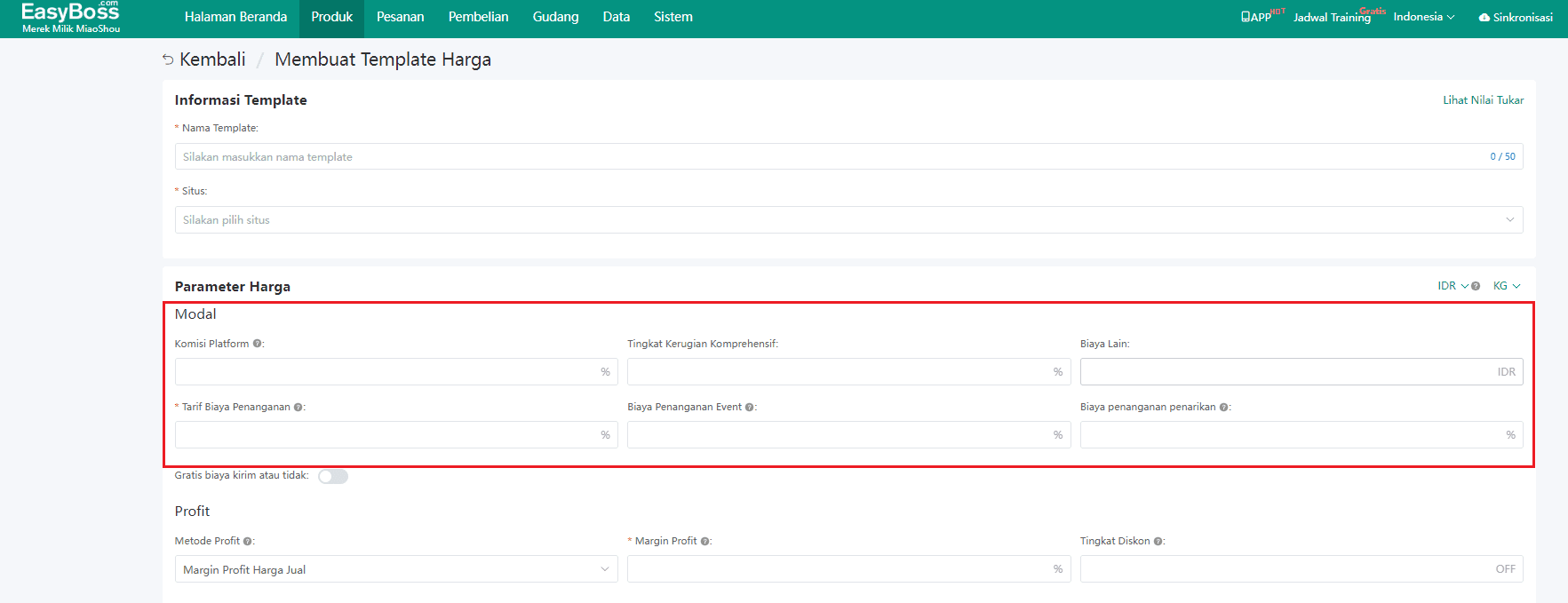
Task: Click help icon next to Tingkat Diskon
Action: [1158, 542]
